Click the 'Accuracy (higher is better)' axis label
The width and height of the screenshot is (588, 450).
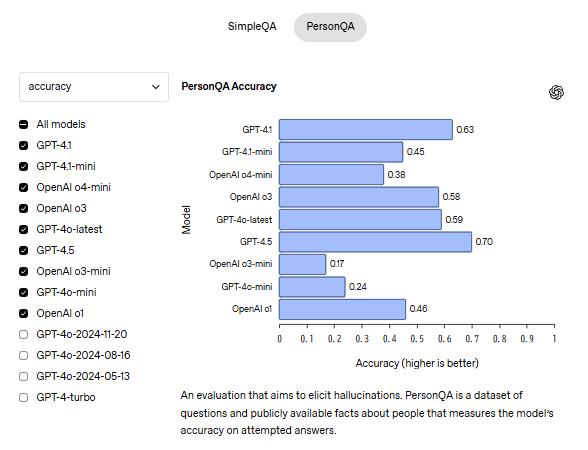click(x=417, y=363)
